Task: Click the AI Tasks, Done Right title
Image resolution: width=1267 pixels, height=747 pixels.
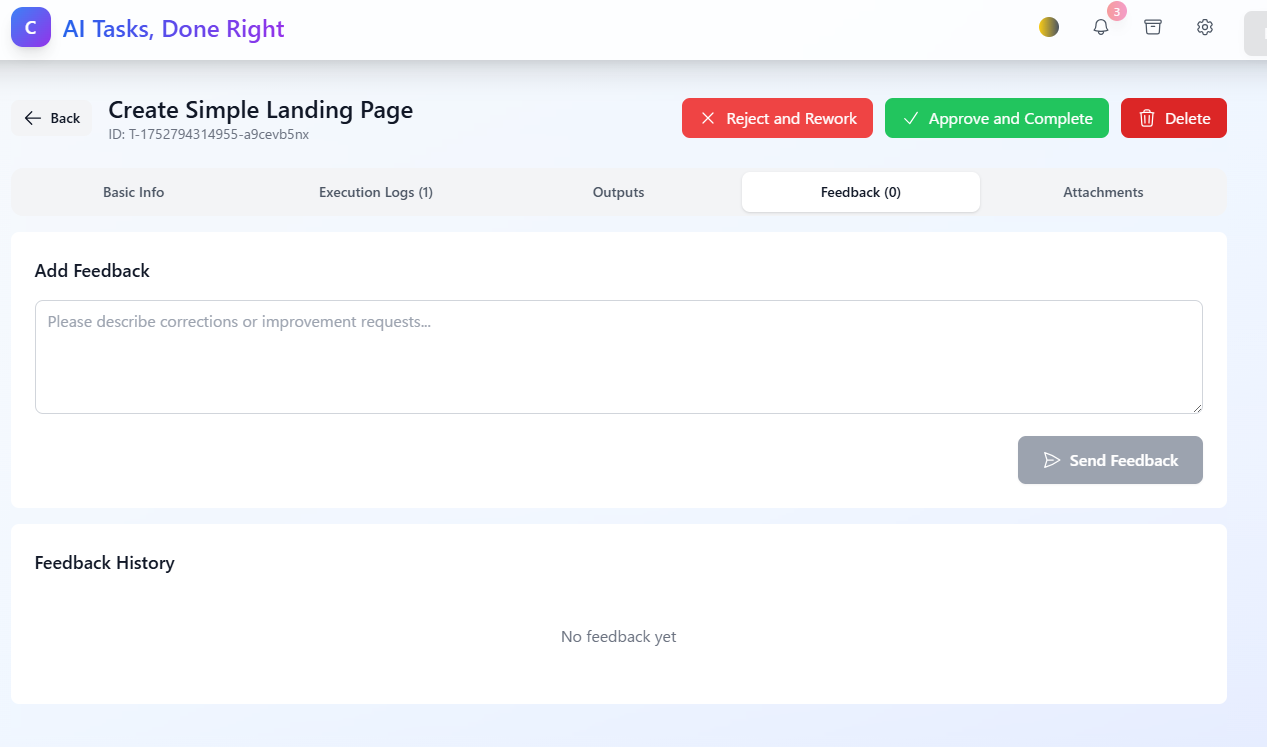Action: pyautogui.click(x=174, y=29)
